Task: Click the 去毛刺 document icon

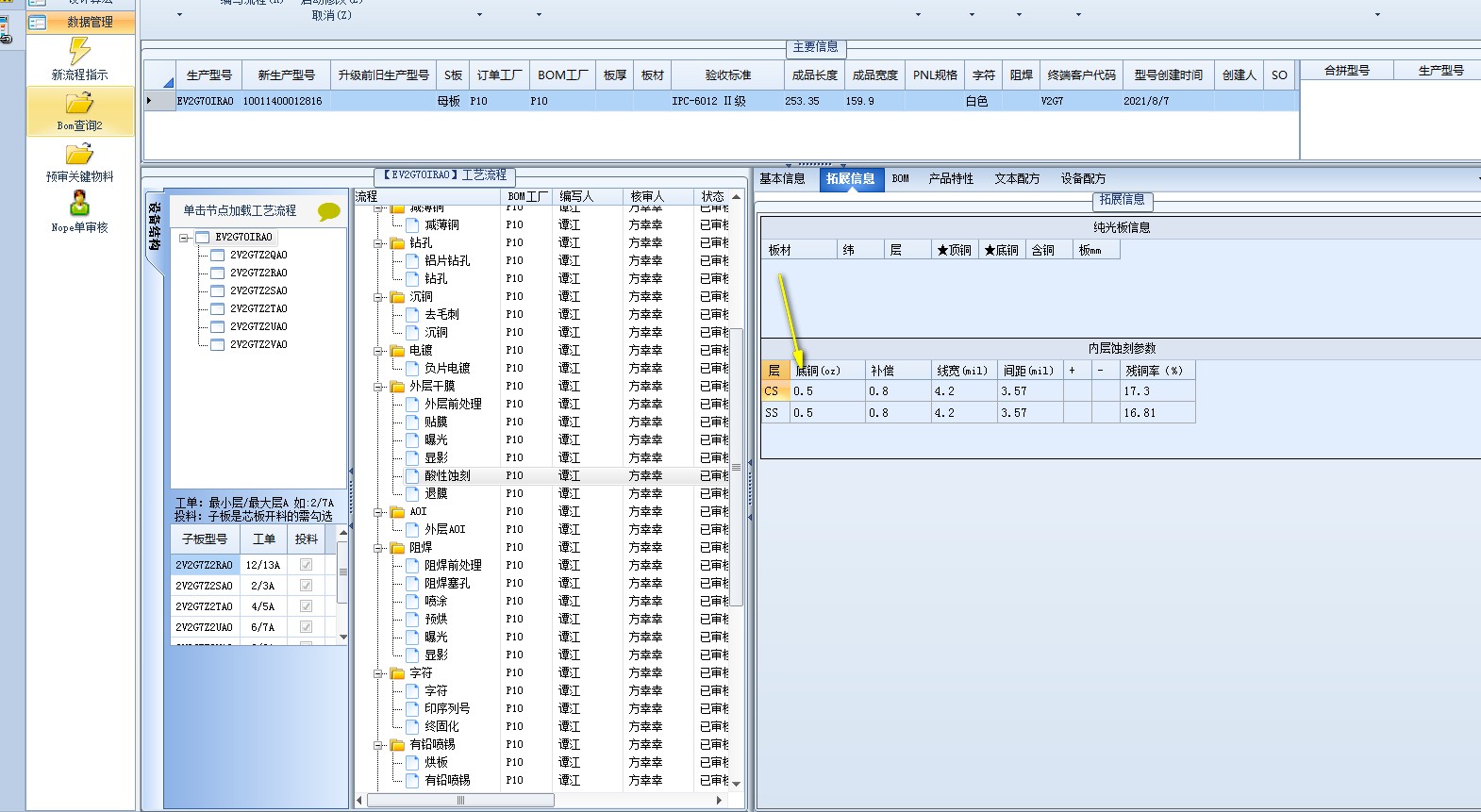Action: [413, 315]
